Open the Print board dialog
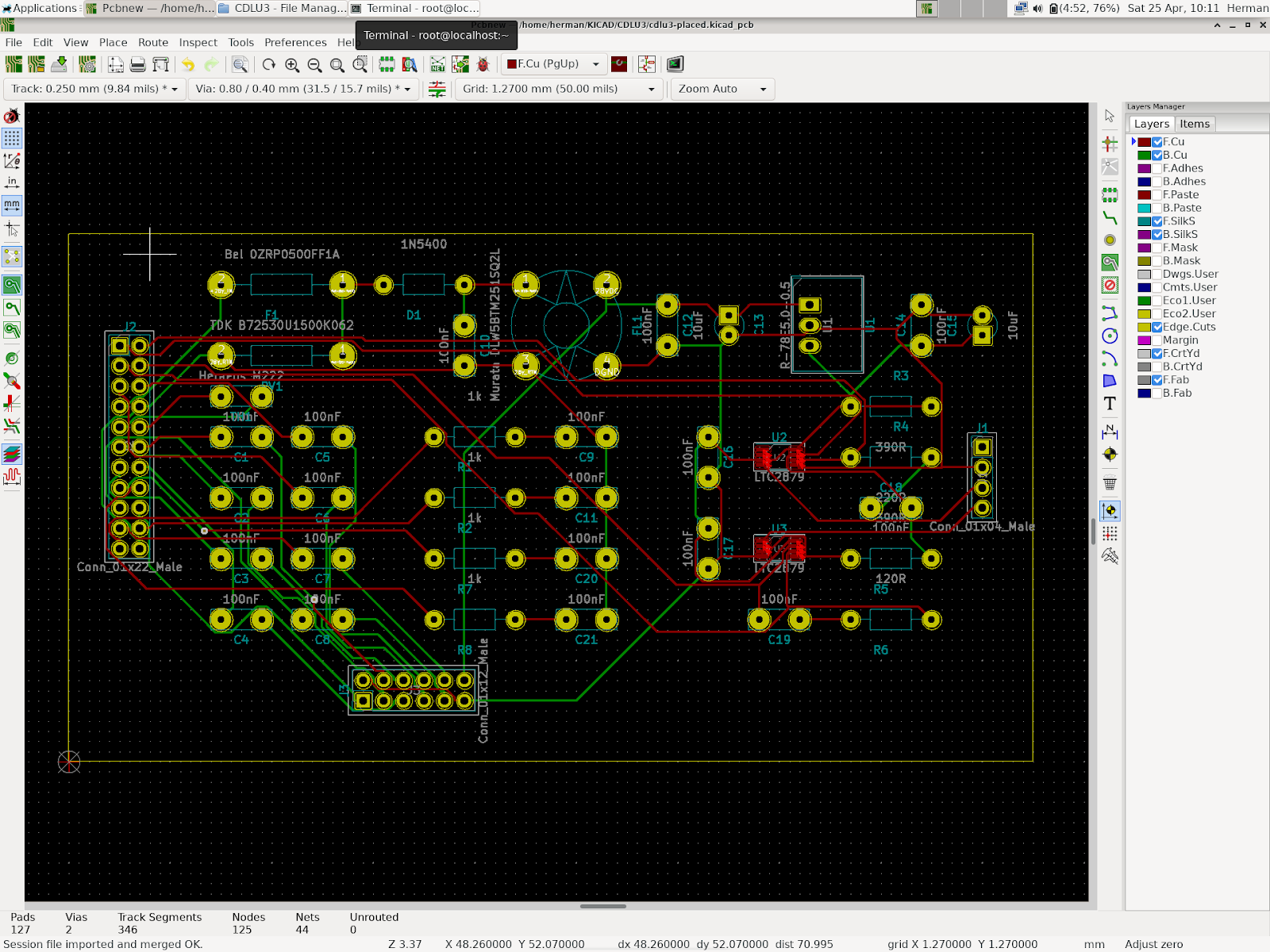 pos(137,63)
